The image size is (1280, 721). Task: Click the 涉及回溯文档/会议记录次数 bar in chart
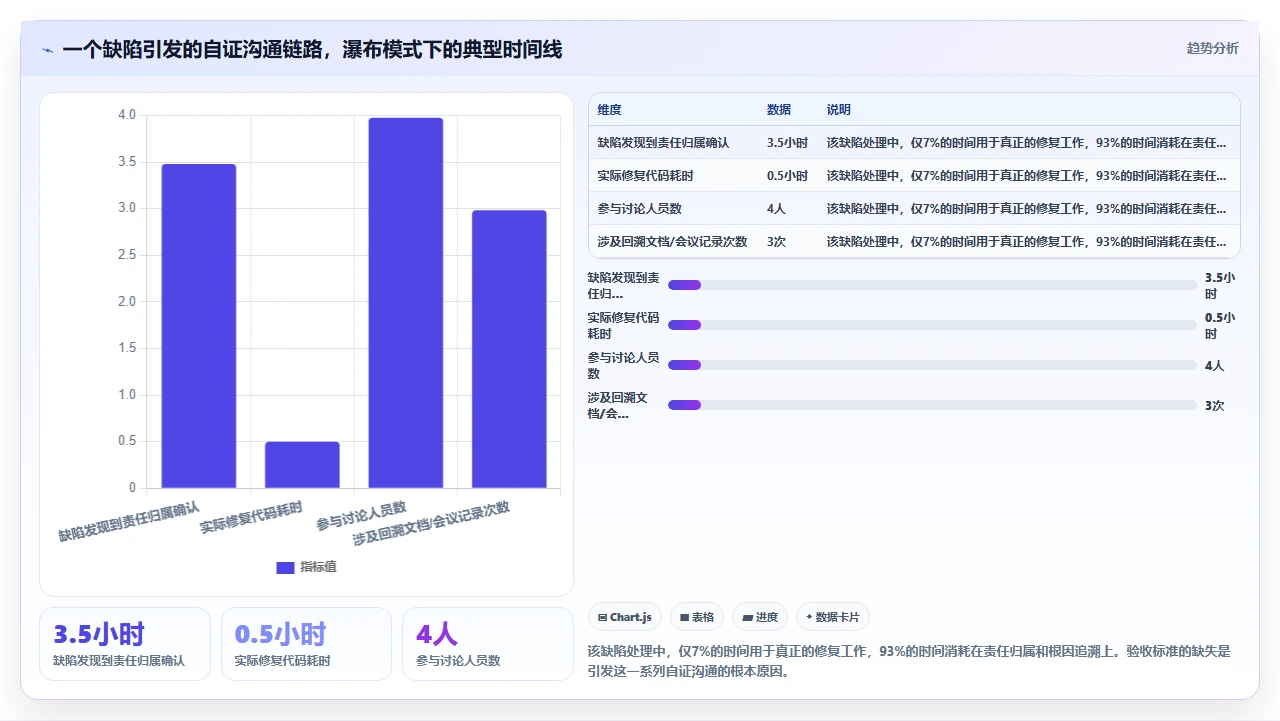(x=509, y=349)
